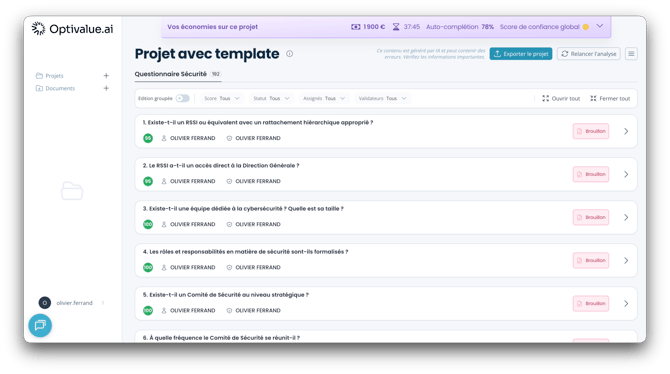
Task: Expand question 4 rôles et responsabilités chevron
Action: coord(626,260)
